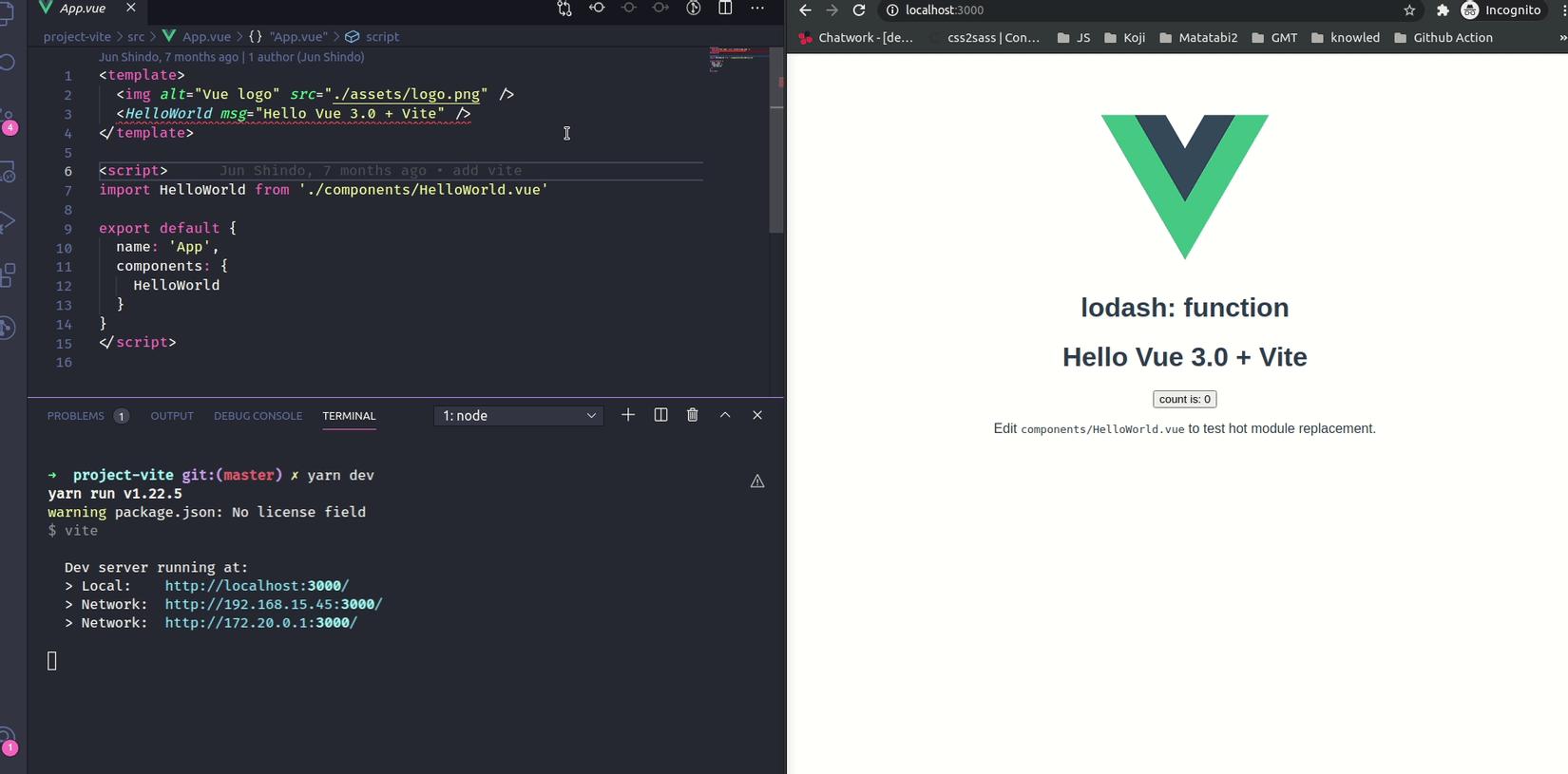Viewport: 1568px width, 774px height.
Task: Click the git blame codelens above line 1
Action: 231,57
